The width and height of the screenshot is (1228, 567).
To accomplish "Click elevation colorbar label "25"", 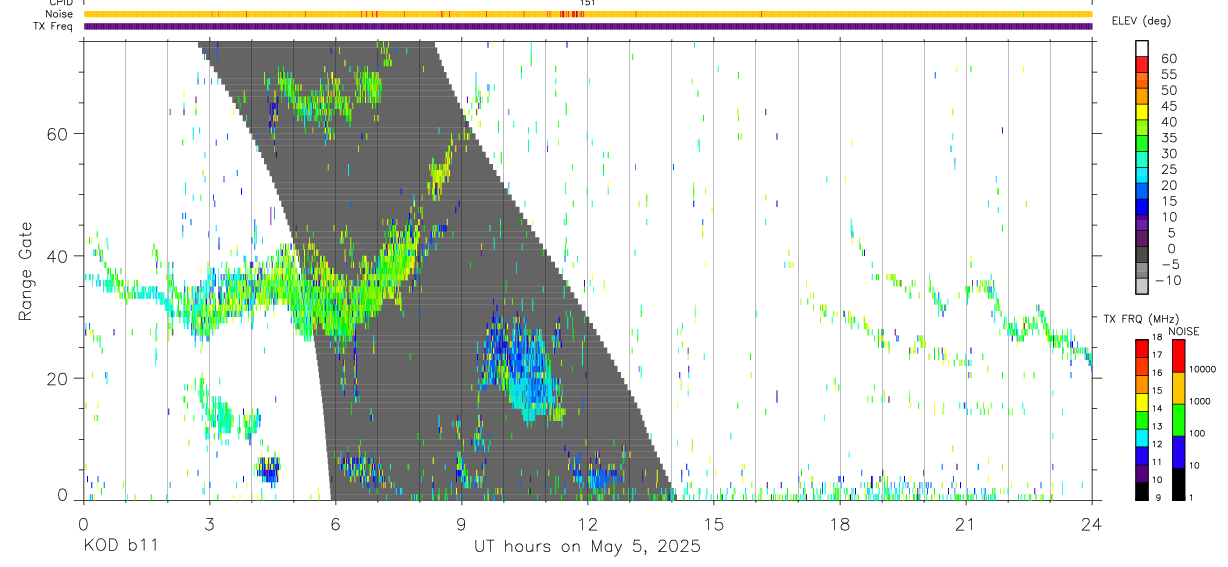I will pos(1169,169).
